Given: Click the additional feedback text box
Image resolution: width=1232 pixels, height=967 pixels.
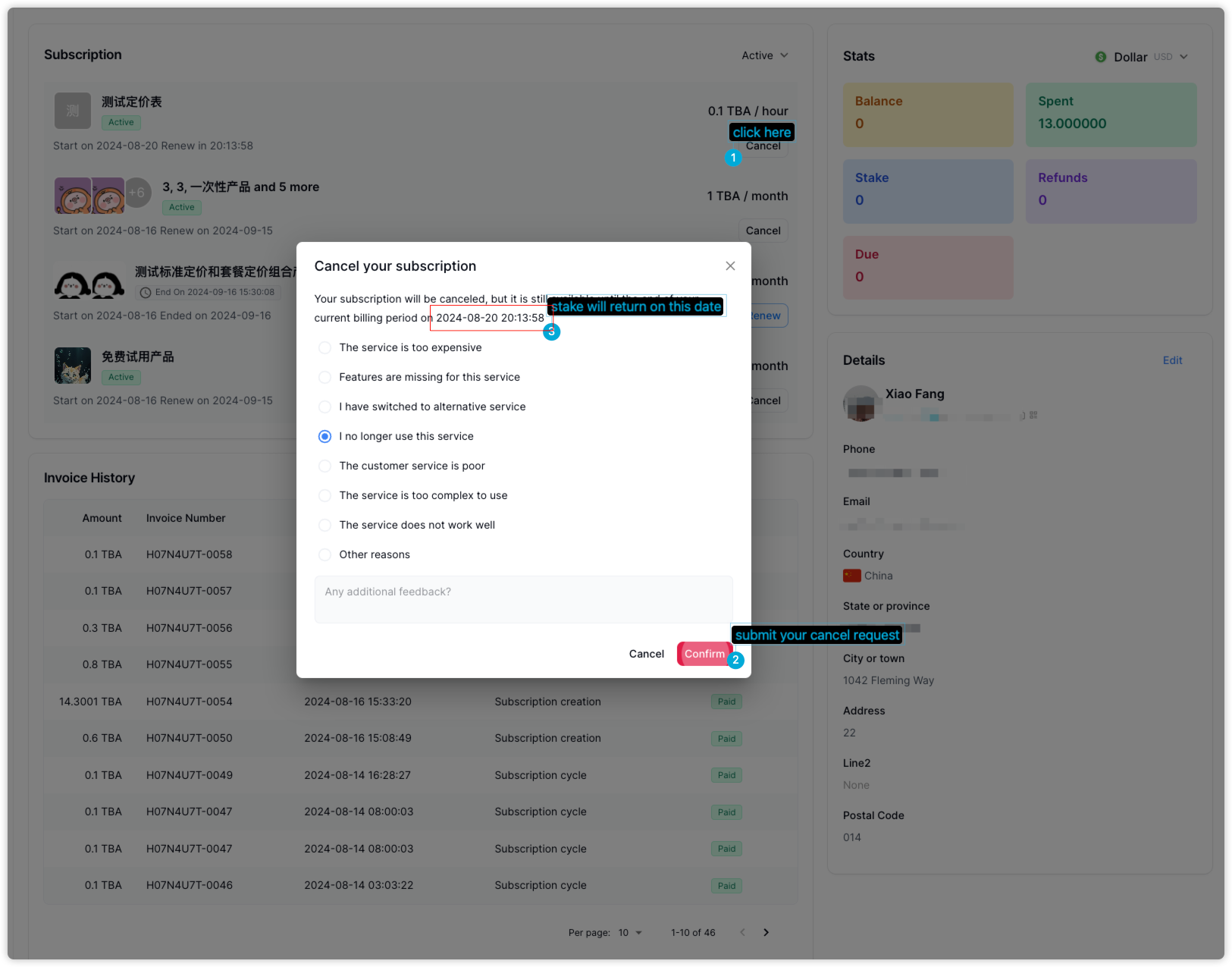Looking at the screenshot, I should pos(523,599).
